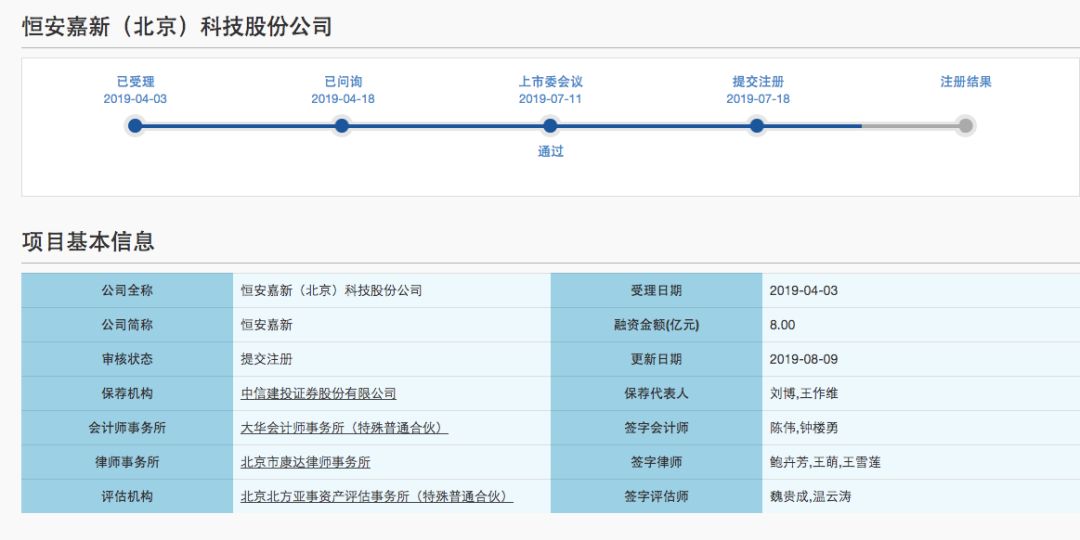Click the 保荐代表人 label cell

point(656,394)
